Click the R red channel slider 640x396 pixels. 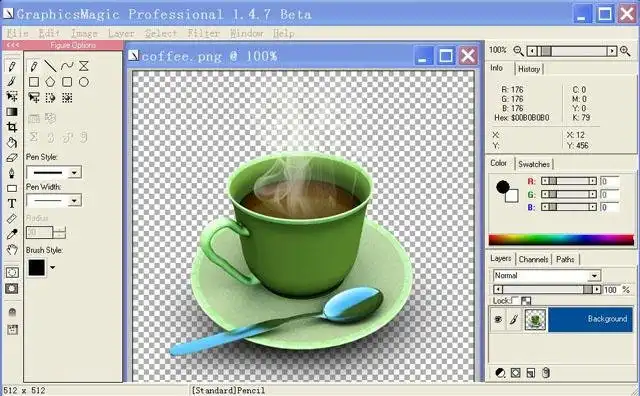point(569,181)
